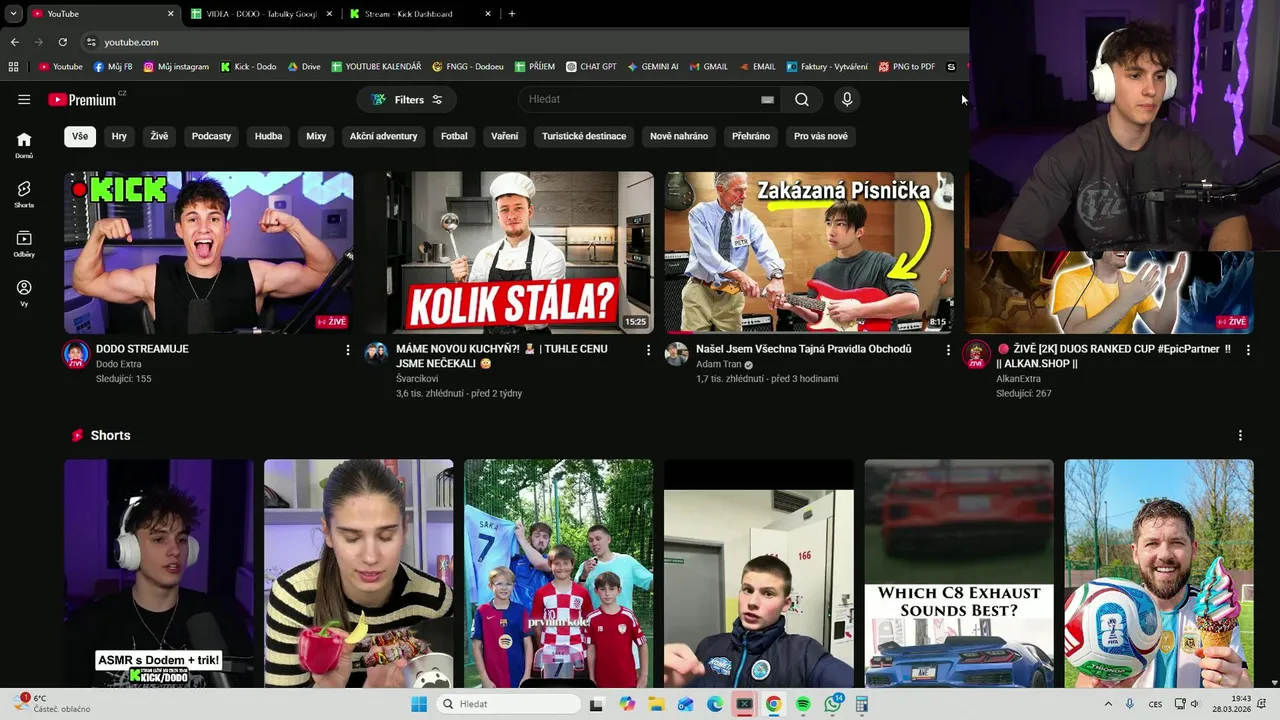Open Shorts from the left sidebar

pos(24,194)
